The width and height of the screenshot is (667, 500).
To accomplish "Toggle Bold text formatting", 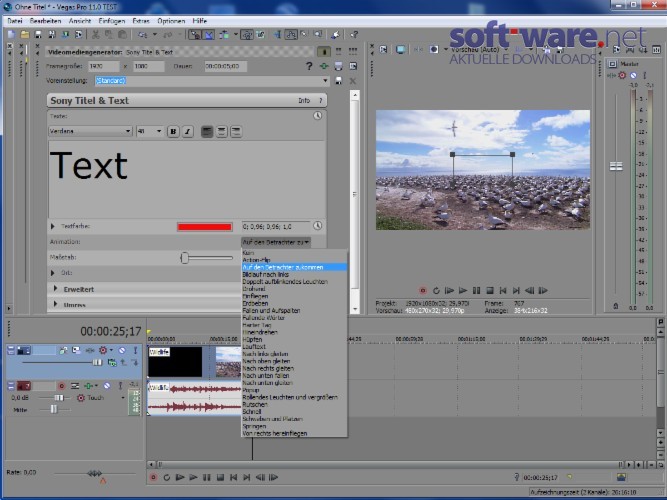I will (x=173, y=131).
